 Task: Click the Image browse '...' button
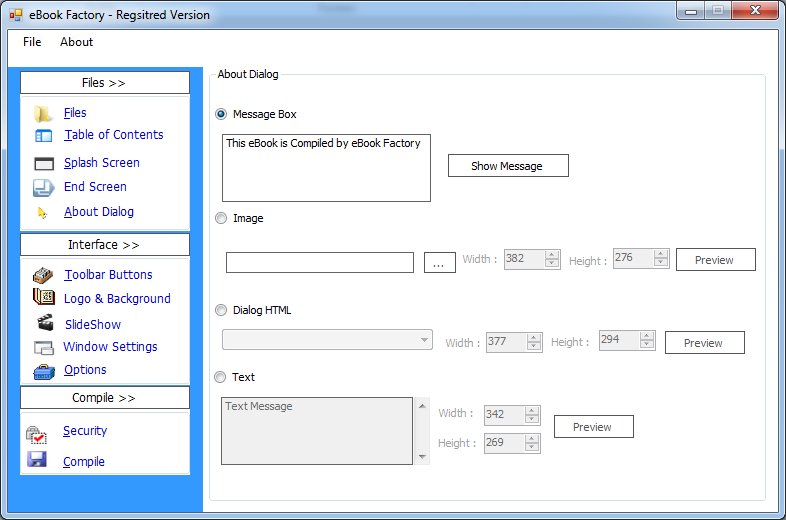440,262
